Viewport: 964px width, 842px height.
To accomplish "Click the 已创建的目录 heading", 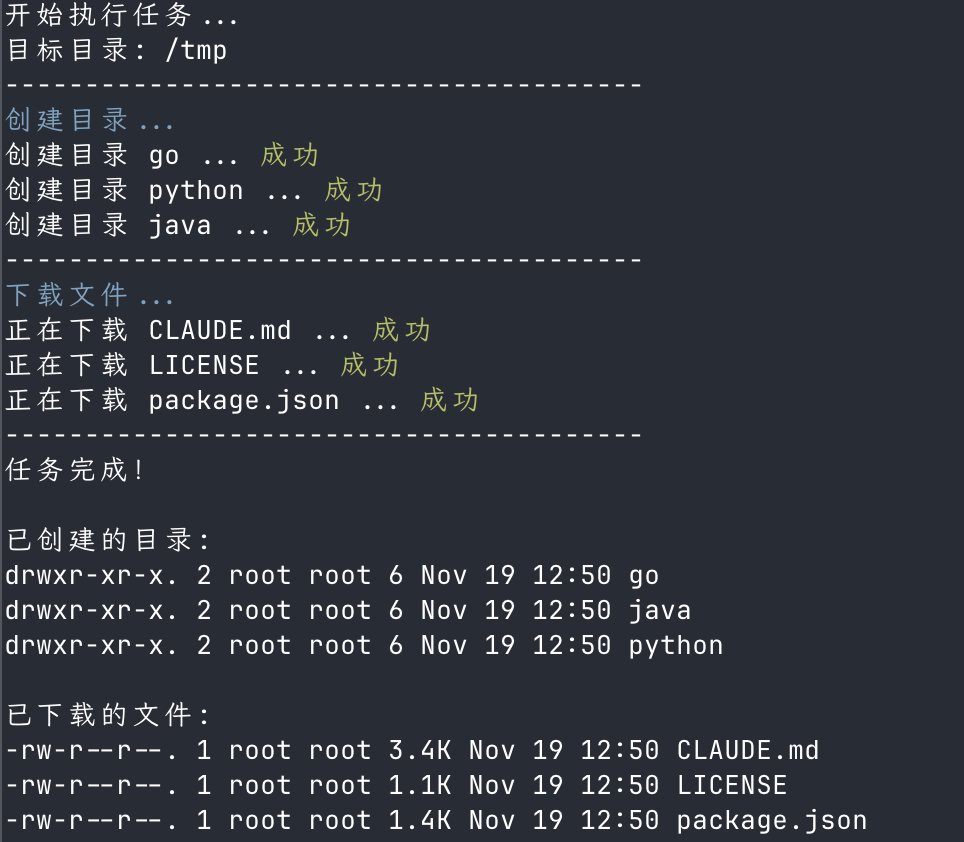I will point(108,541).
